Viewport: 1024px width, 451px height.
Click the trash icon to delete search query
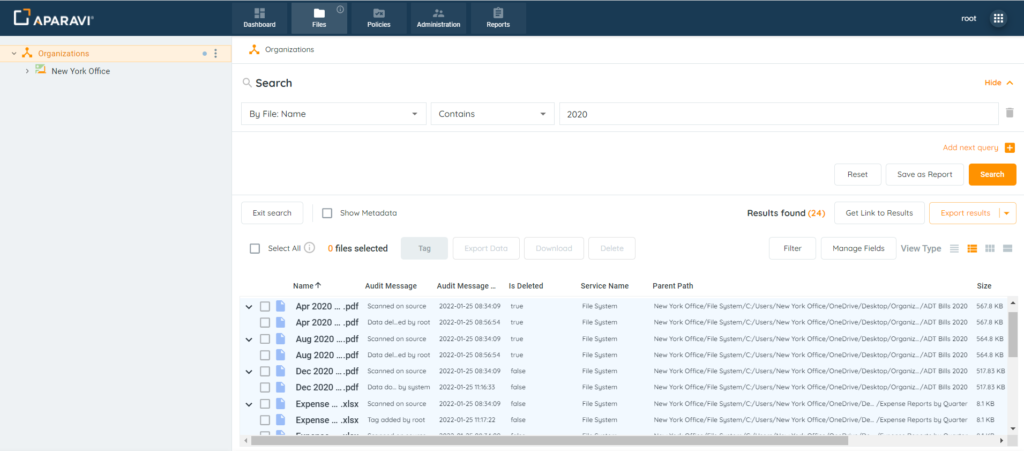(1009, 114)
